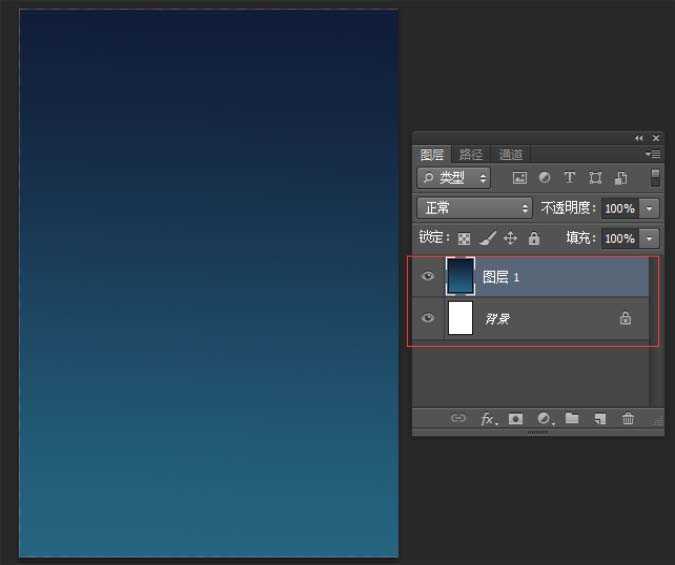
Task: Hide the 图层 1 layer visibility
Action: tap(428, 277)
